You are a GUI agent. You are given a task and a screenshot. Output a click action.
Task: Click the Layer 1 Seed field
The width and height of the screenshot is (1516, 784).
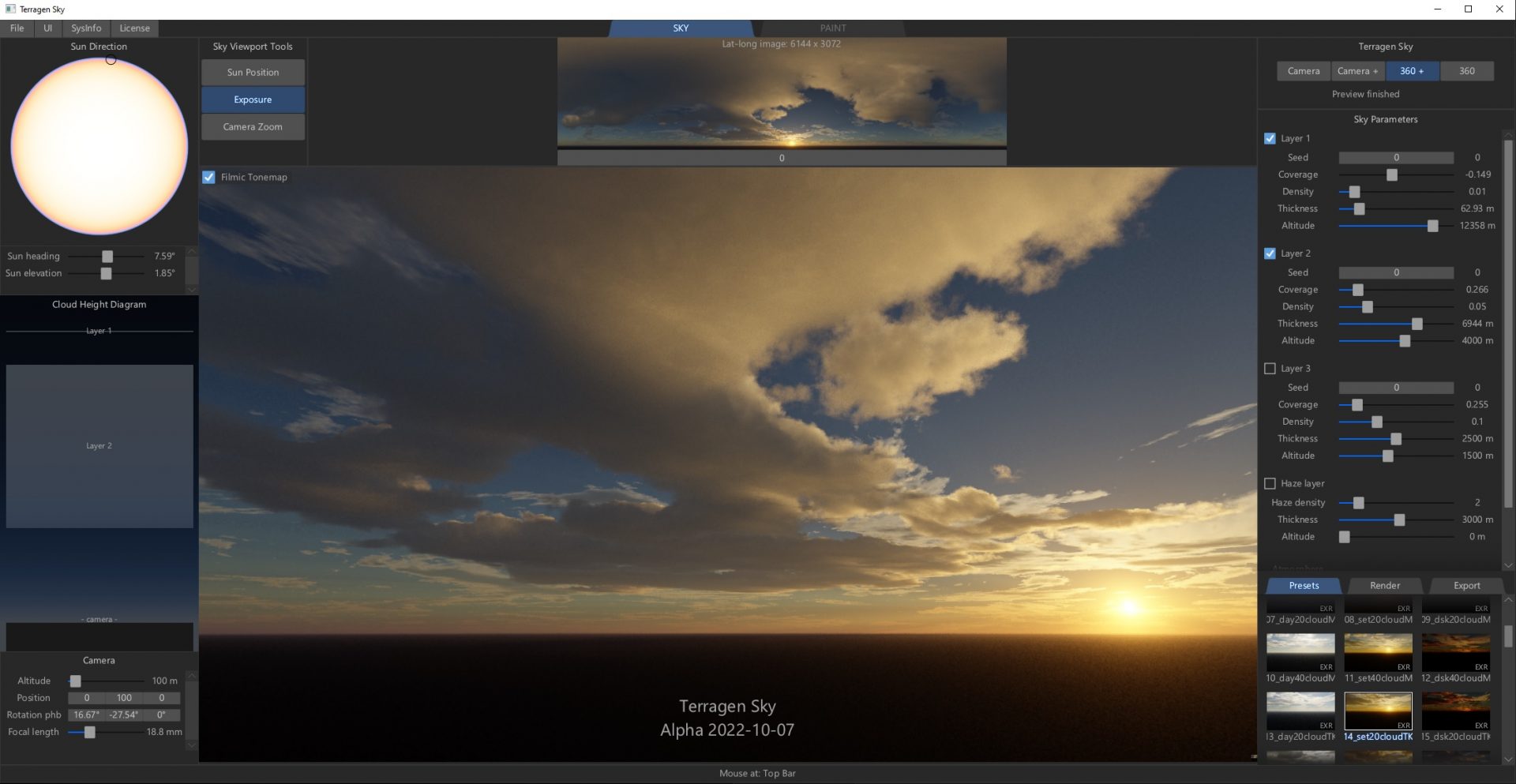click(x=1396, y=158)
